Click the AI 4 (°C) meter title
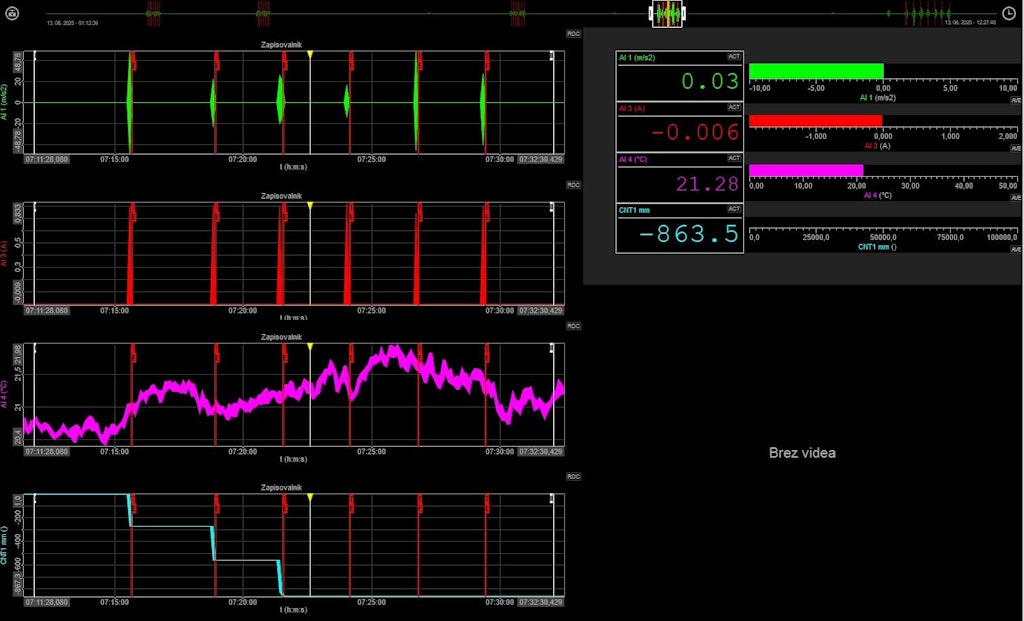This screenshot has width=1024, height=621. tap(633, 159)
